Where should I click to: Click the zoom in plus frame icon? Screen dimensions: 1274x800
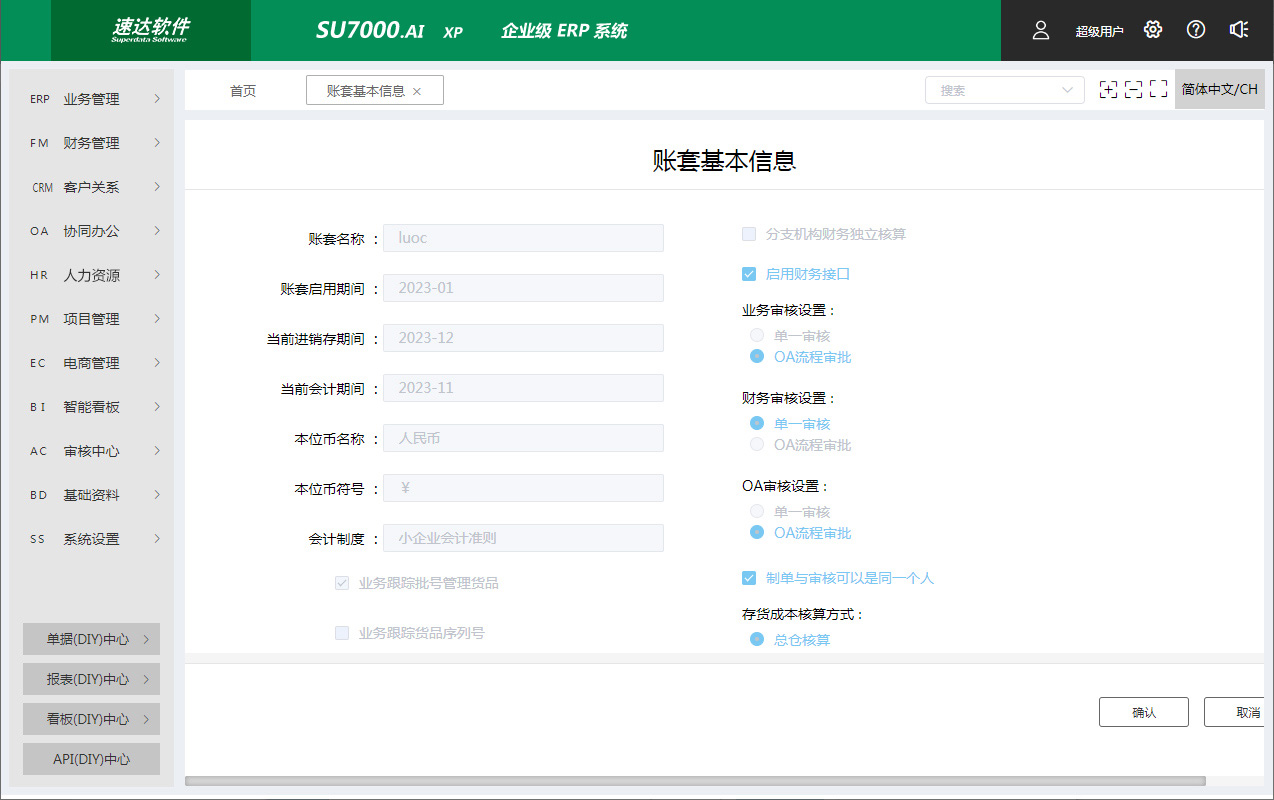[1108, 90]
